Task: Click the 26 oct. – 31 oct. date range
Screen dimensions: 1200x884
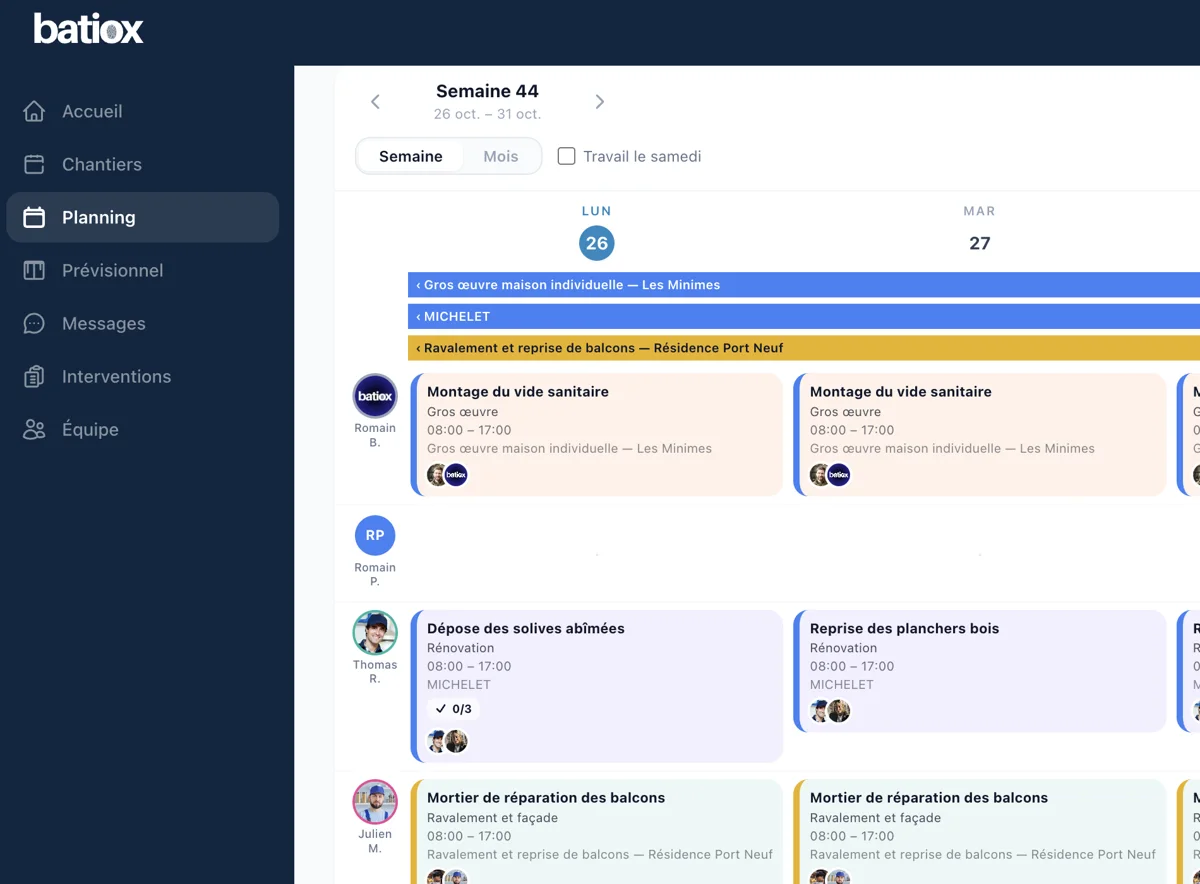Action: click(x=487, y=114)
